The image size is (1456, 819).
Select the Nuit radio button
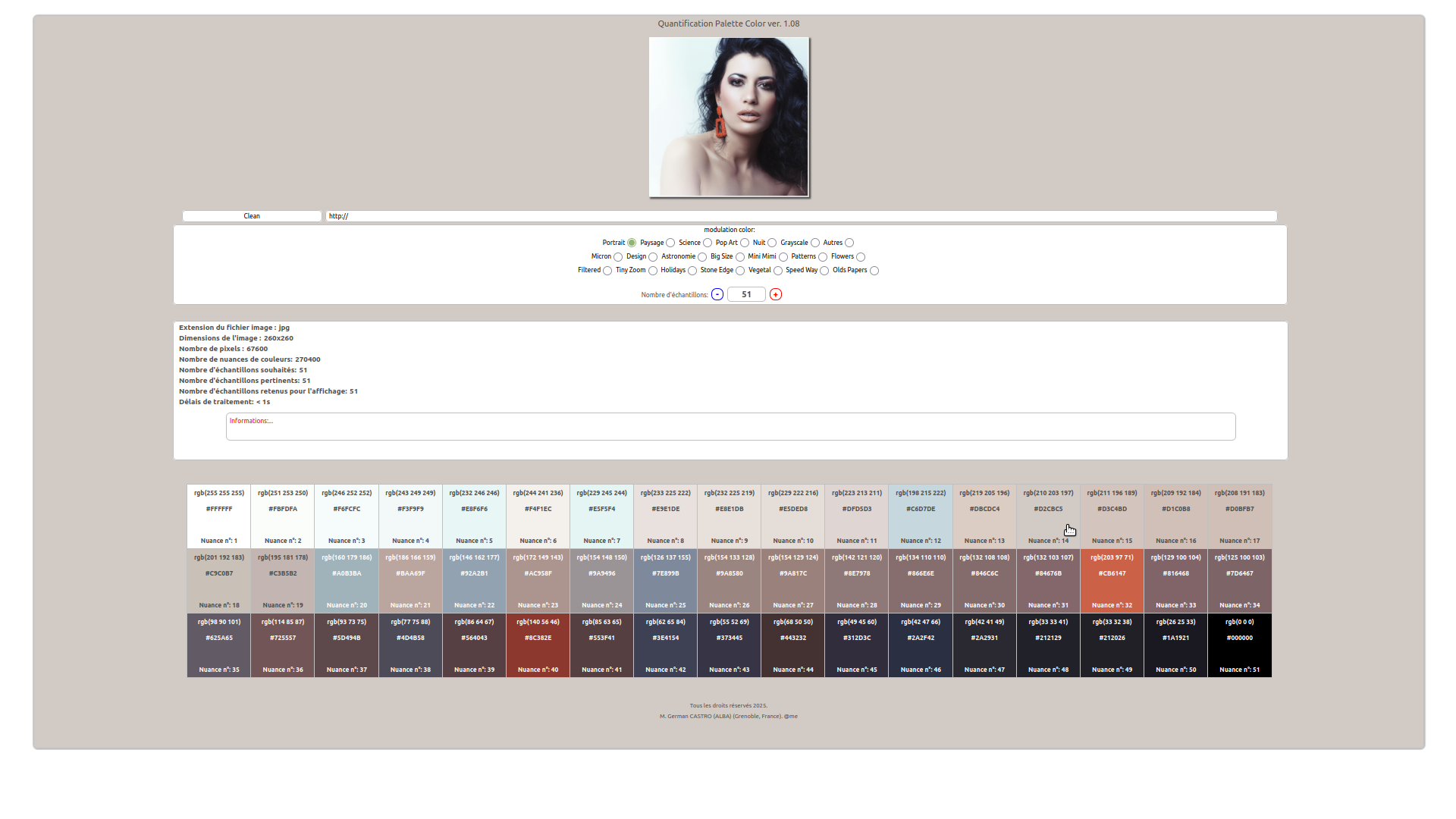click(772, 243)
